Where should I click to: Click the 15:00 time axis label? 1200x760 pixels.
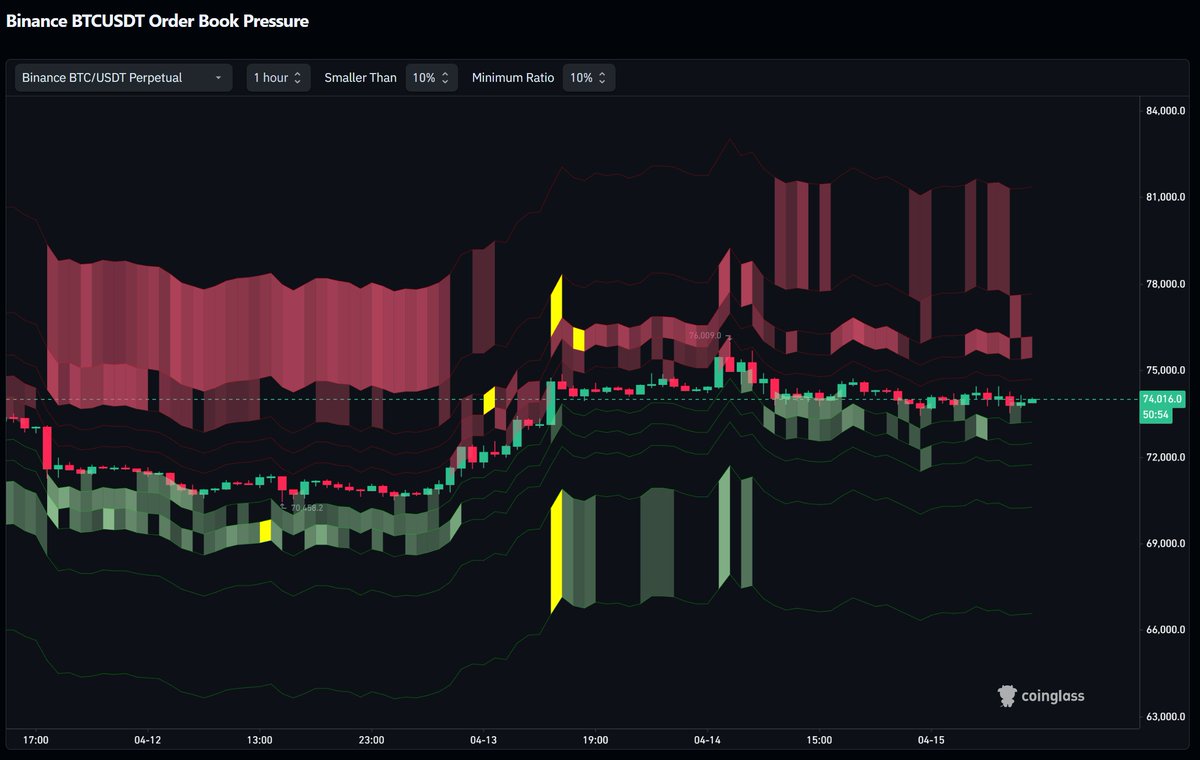pyautogui.click(x=819, y=741)
